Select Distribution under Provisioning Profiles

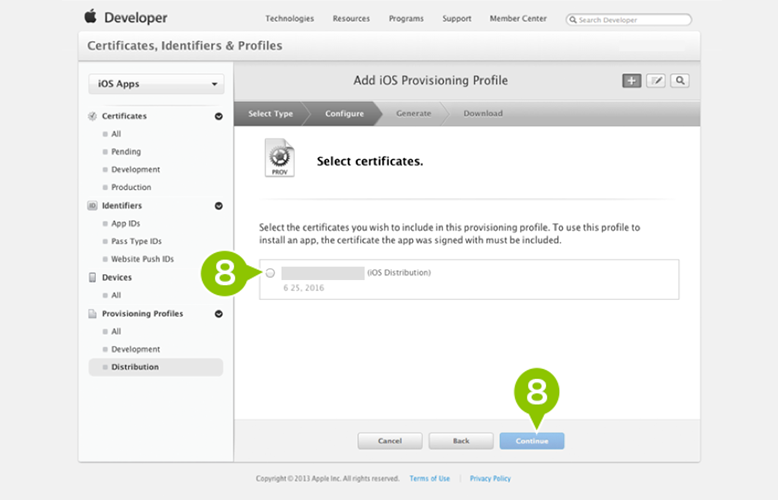pos(156,367)
